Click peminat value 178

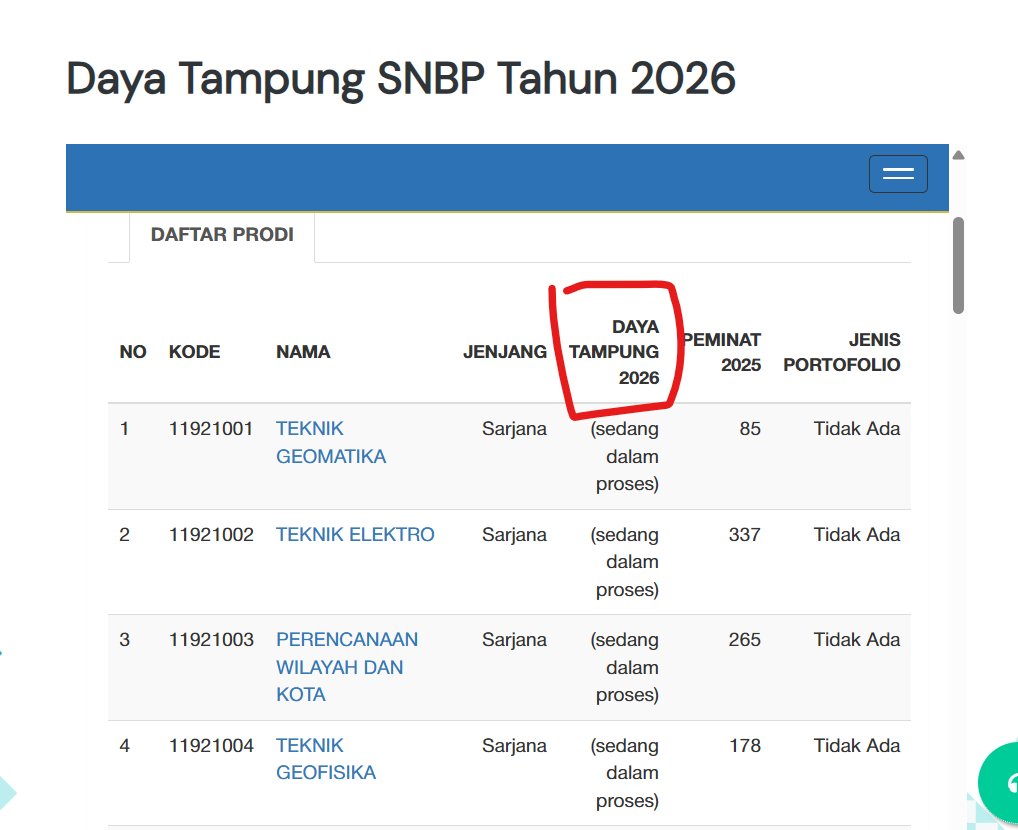[x=745, y=746]
